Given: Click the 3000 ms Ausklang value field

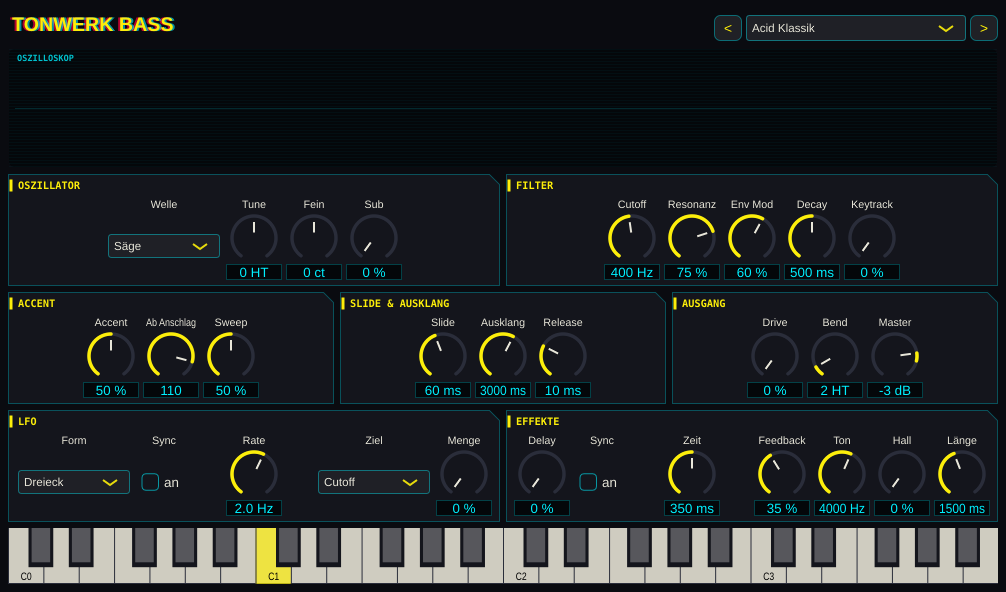Looking at the screenshot, I should (503, 391).
